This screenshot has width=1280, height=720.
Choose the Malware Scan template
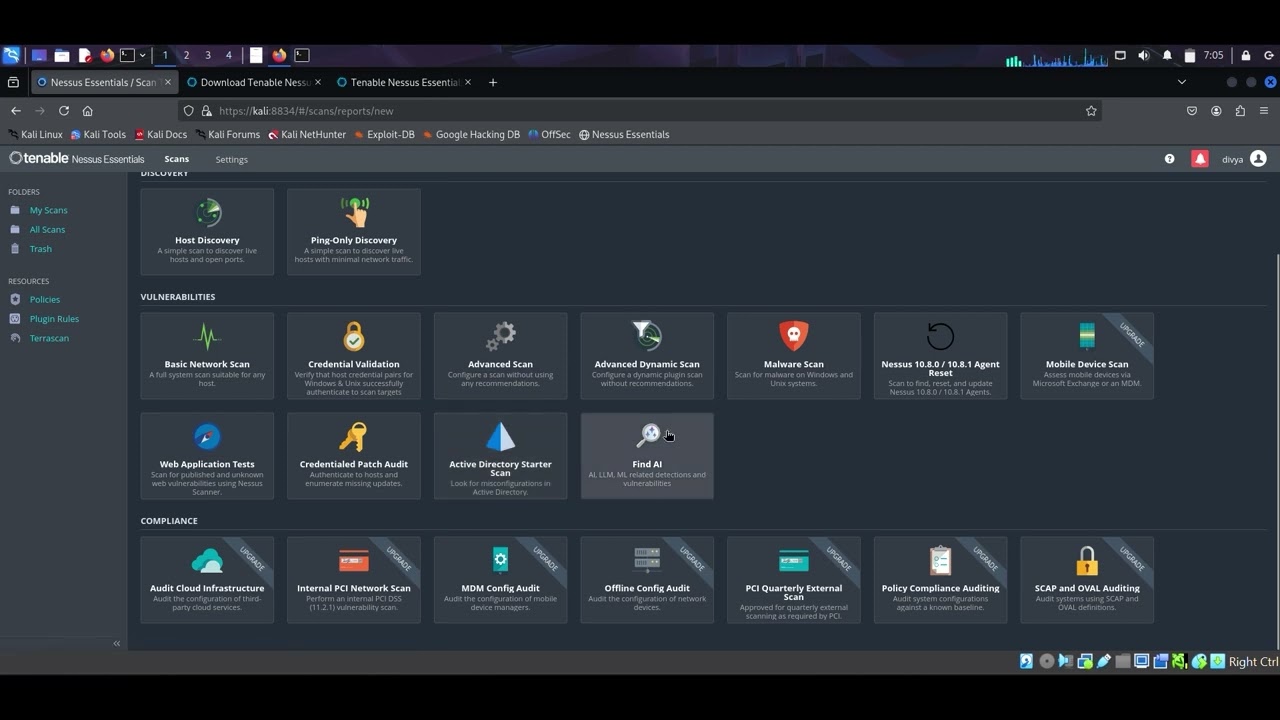point(794,356)
